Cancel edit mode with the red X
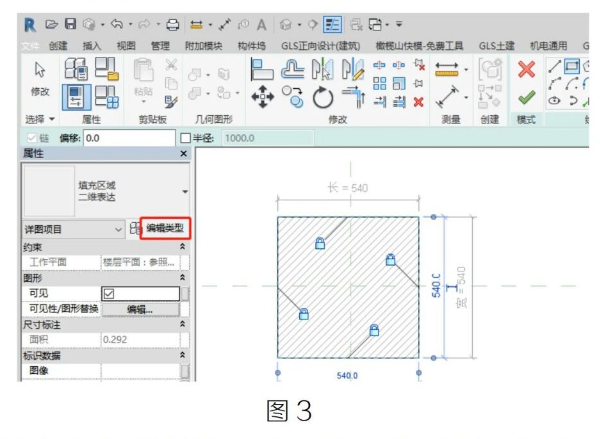Image resolution: width=600 pixels, height=439 pixels. point(527,70)
